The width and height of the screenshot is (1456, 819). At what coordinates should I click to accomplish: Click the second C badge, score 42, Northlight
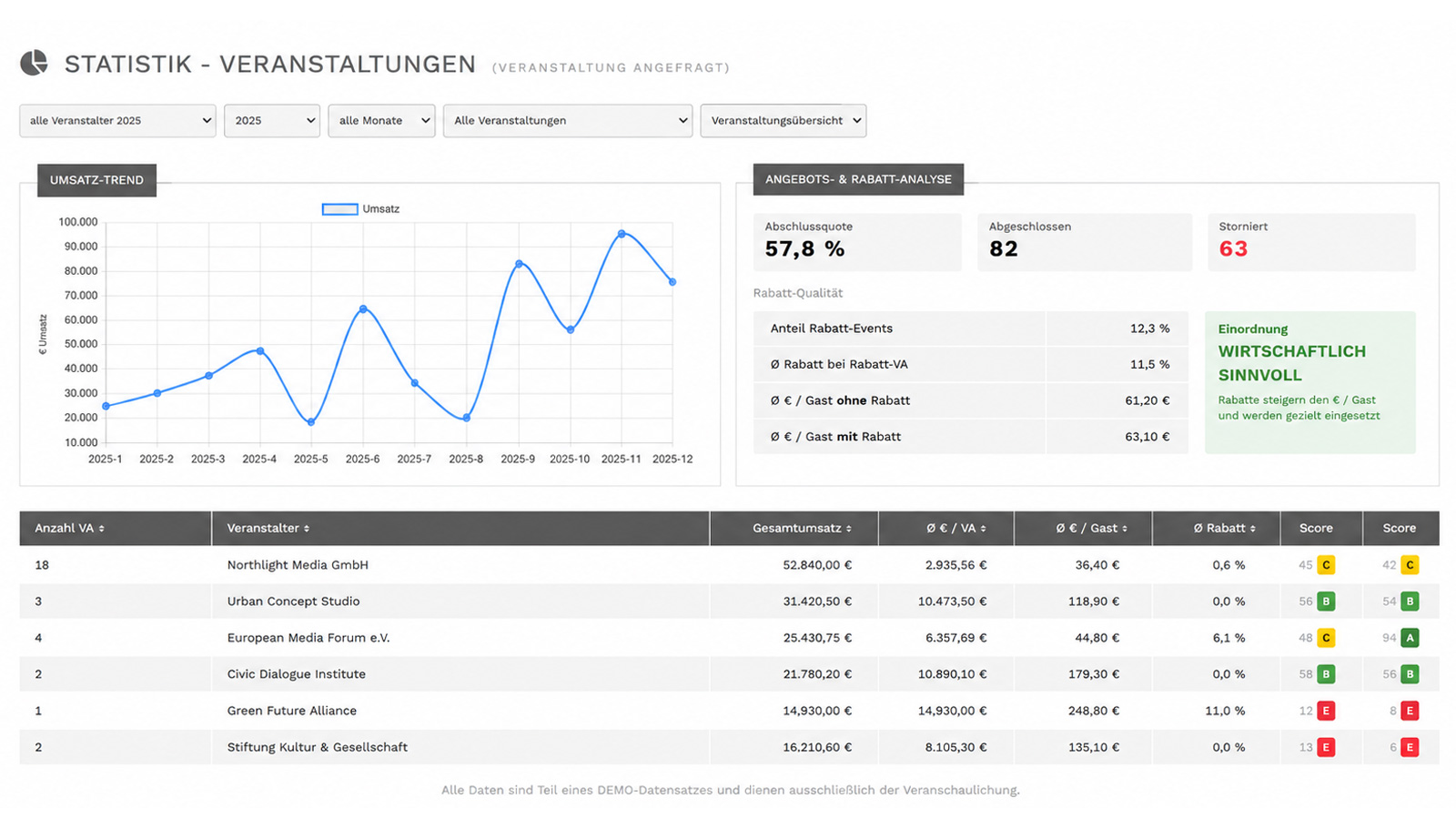pos(1410,565)
